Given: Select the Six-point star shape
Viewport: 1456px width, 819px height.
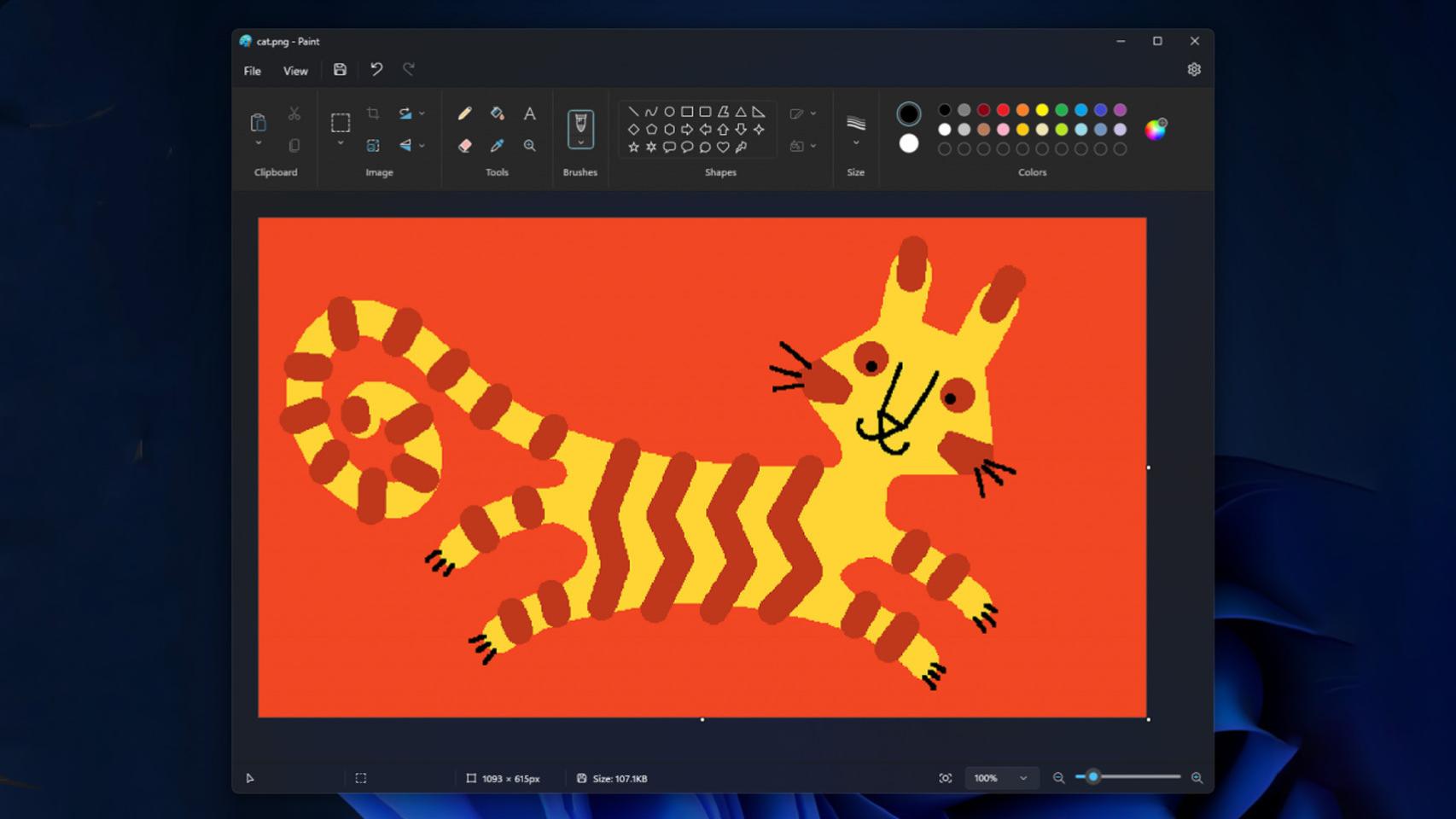Looking at the screenshot, I should pos(651,147).
